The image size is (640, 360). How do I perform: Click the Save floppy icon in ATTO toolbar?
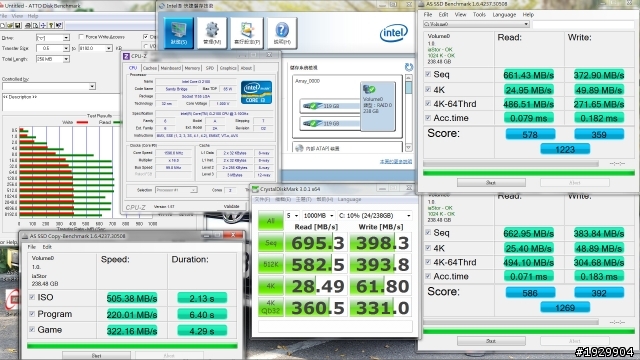[x=18, y=25]
